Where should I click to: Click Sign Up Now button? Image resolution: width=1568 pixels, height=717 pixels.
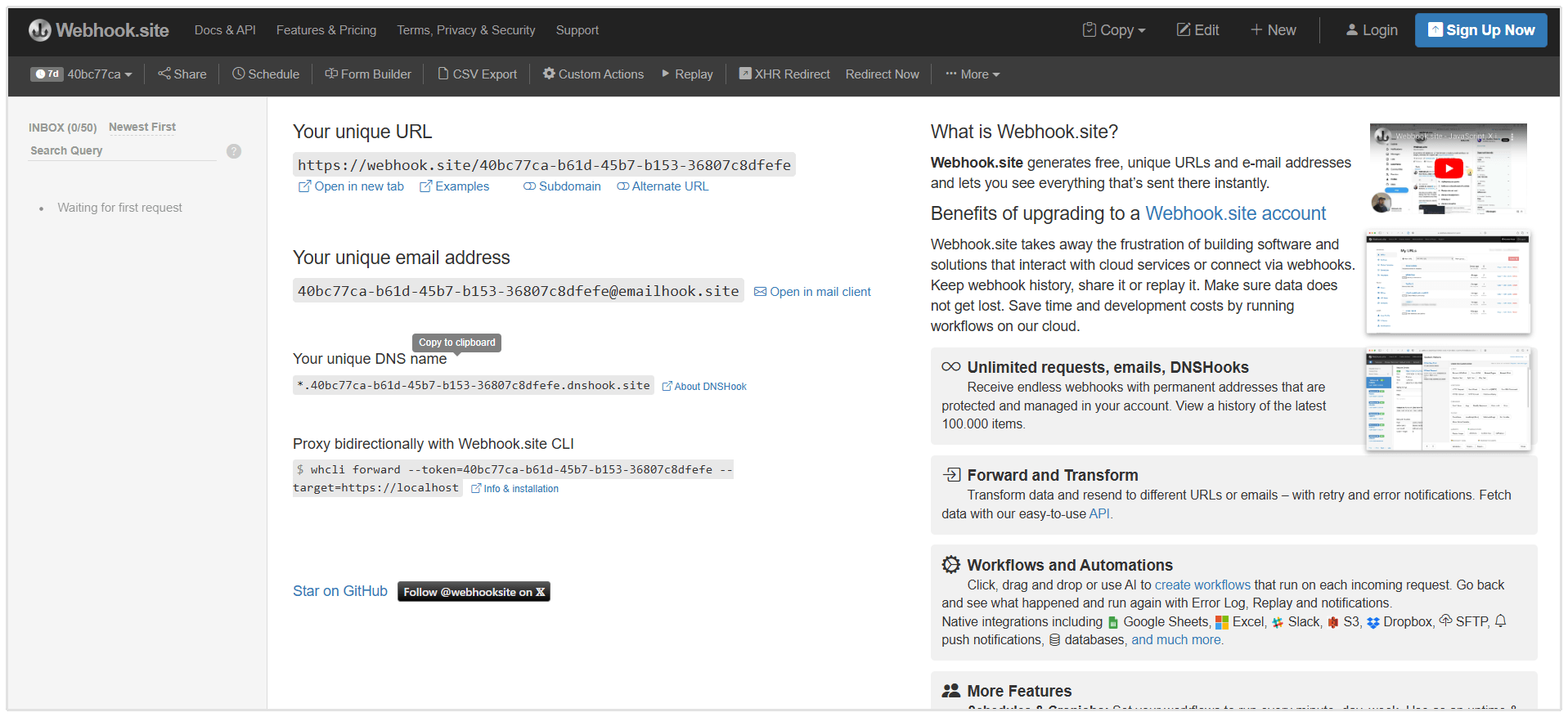click(x=1480, y=30)
